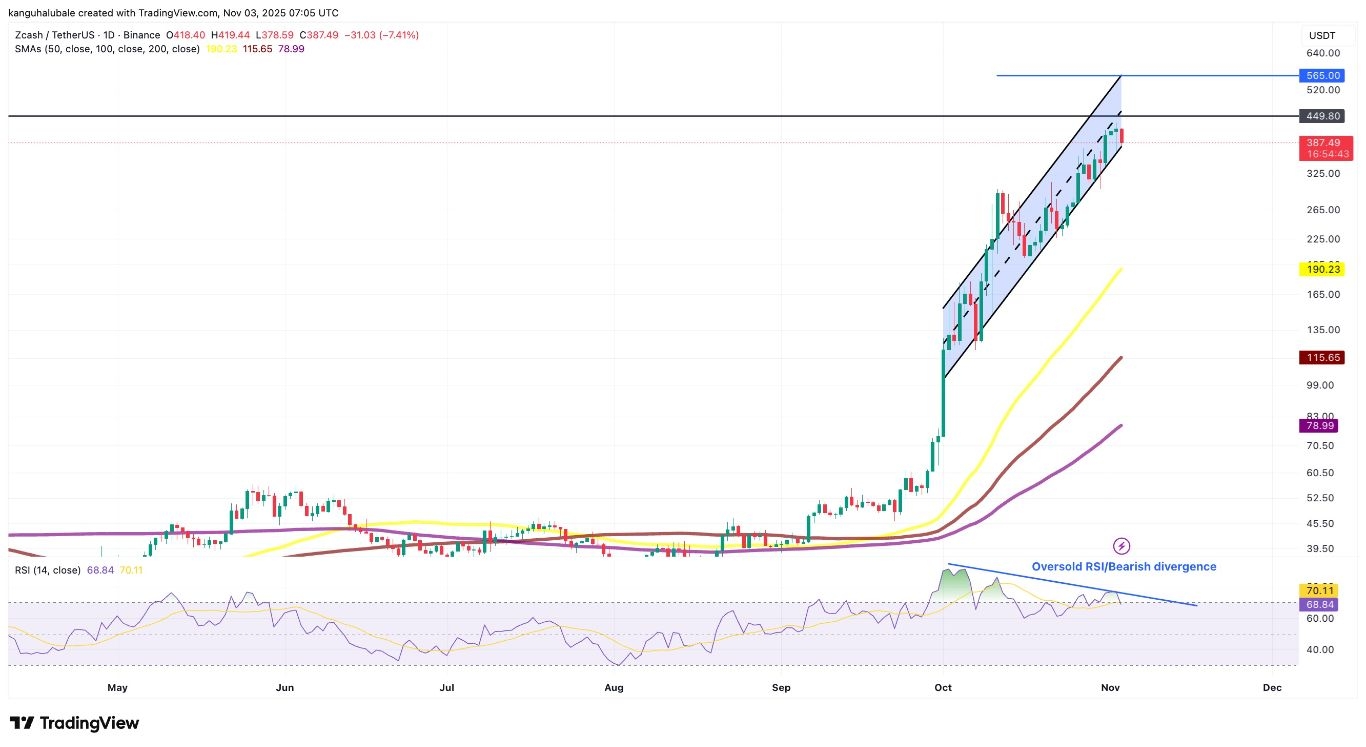Click the TradingView logo icon at bottom left
Screen dimensions: 1366x747
(23, 723)
